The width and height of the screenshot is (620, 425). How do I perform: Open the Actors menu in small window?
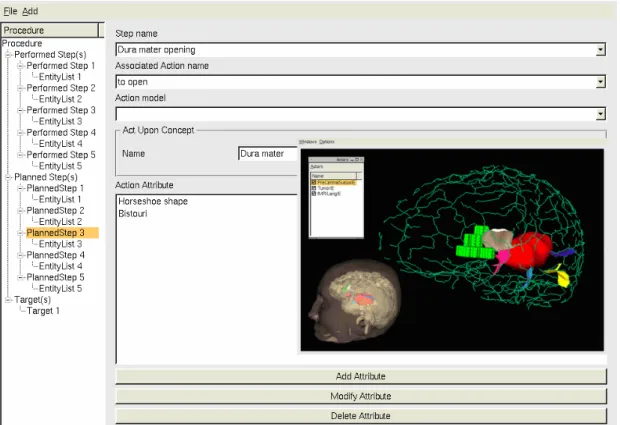pos(316,166)
